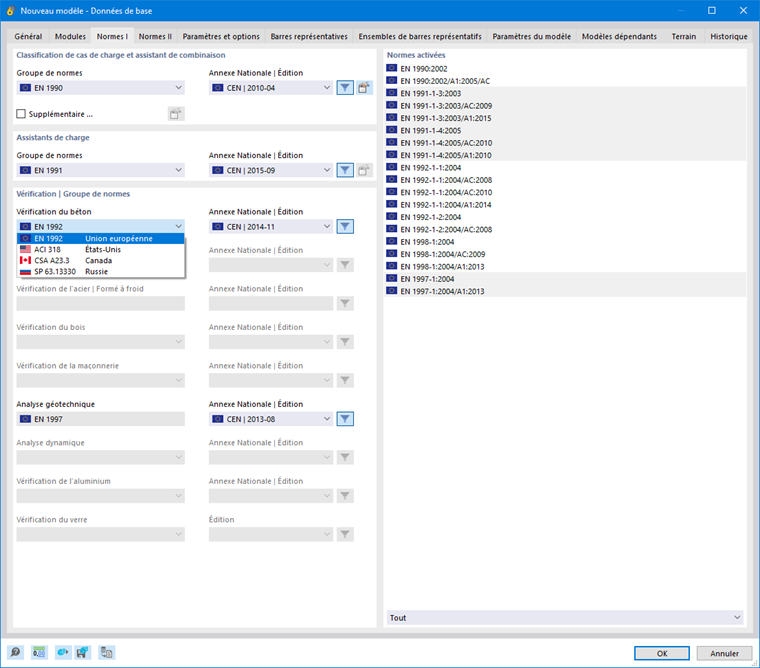760x668 pixels.
Task: Open the Modèles dépendants tab
Action: tap(619, 36)
